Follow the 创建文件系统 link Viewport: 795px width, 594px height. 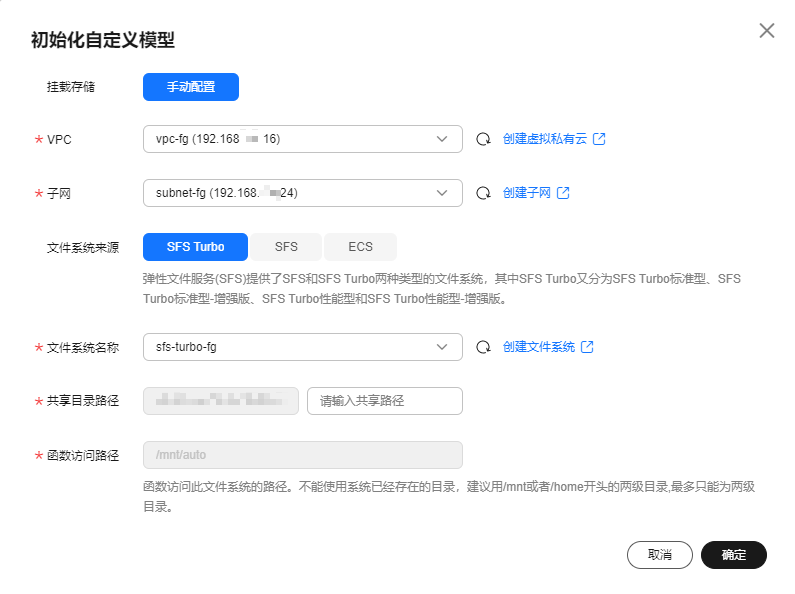pos(538,347)
